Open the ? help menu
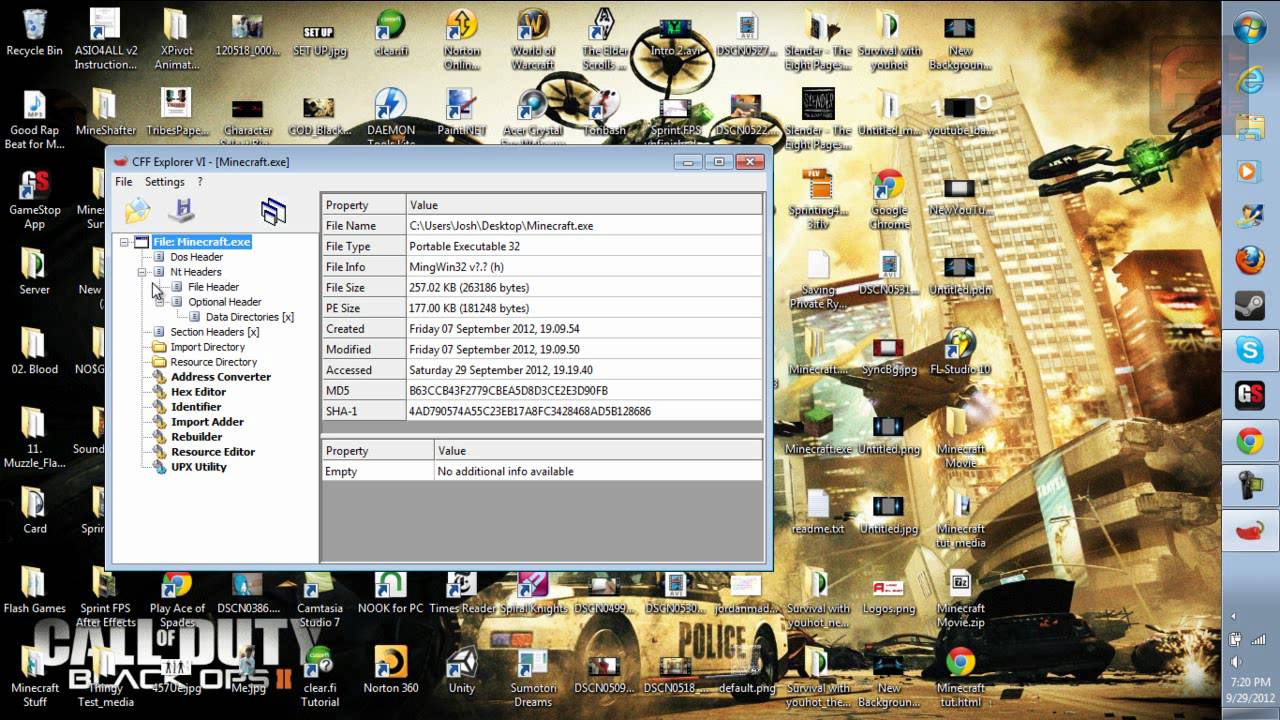The width and height of the screenshot is (1280, 720). pos(199,182)
